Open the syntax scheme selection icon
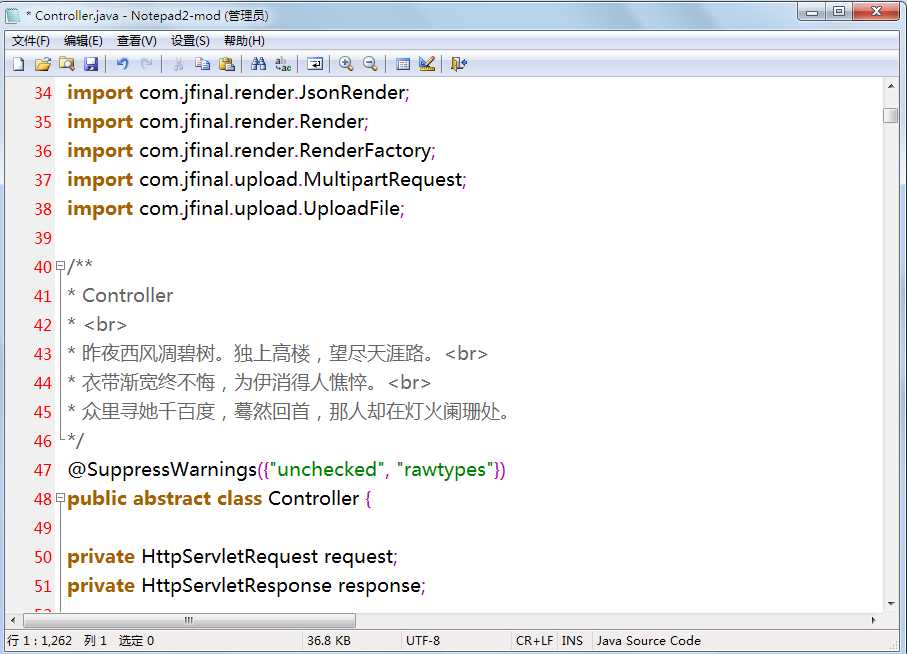The image size is (907, 654). click(403, 64)
